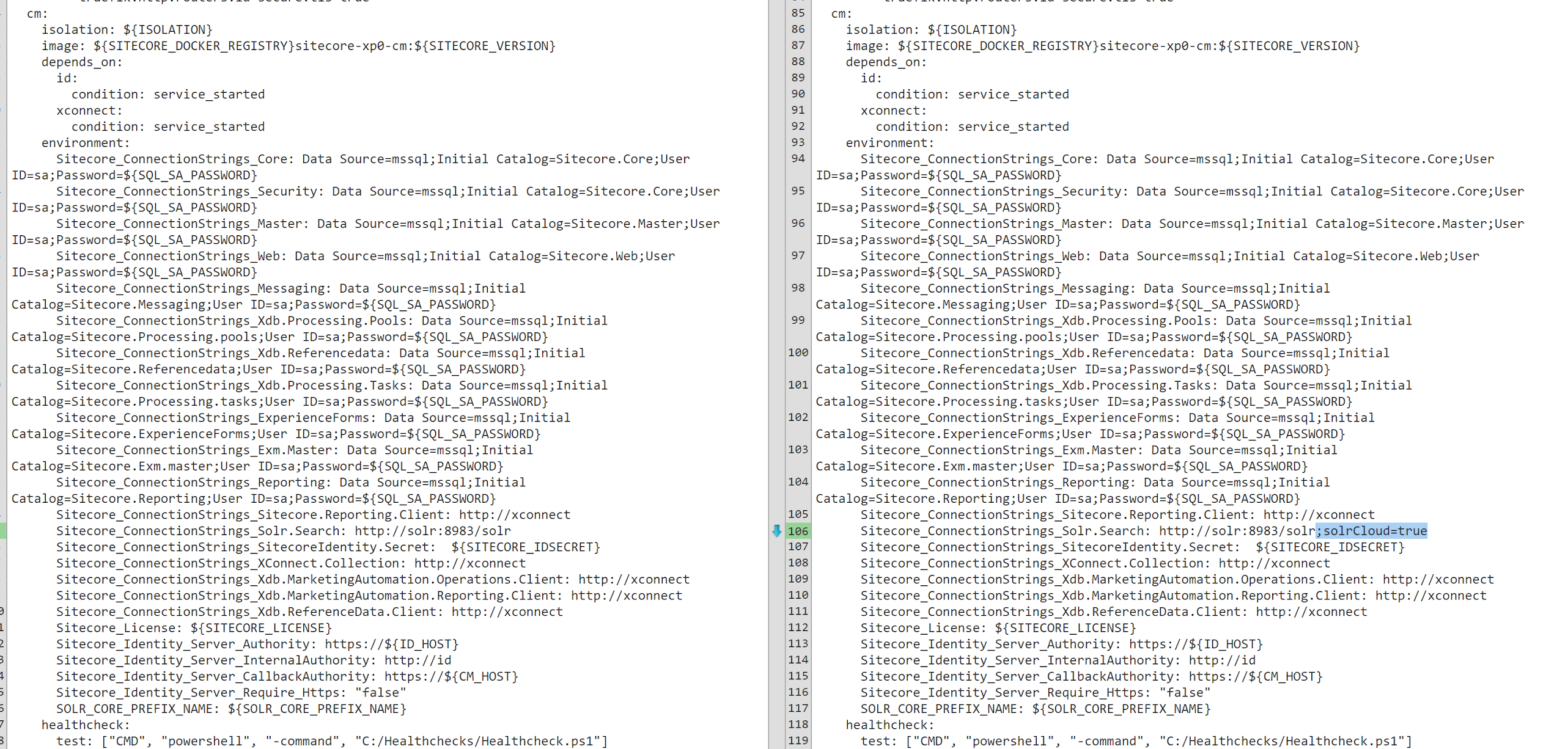Select line number 119 in the gutter
Image resolution: width=1568 pixels, height=749 pixels.
tap(798, 740)
